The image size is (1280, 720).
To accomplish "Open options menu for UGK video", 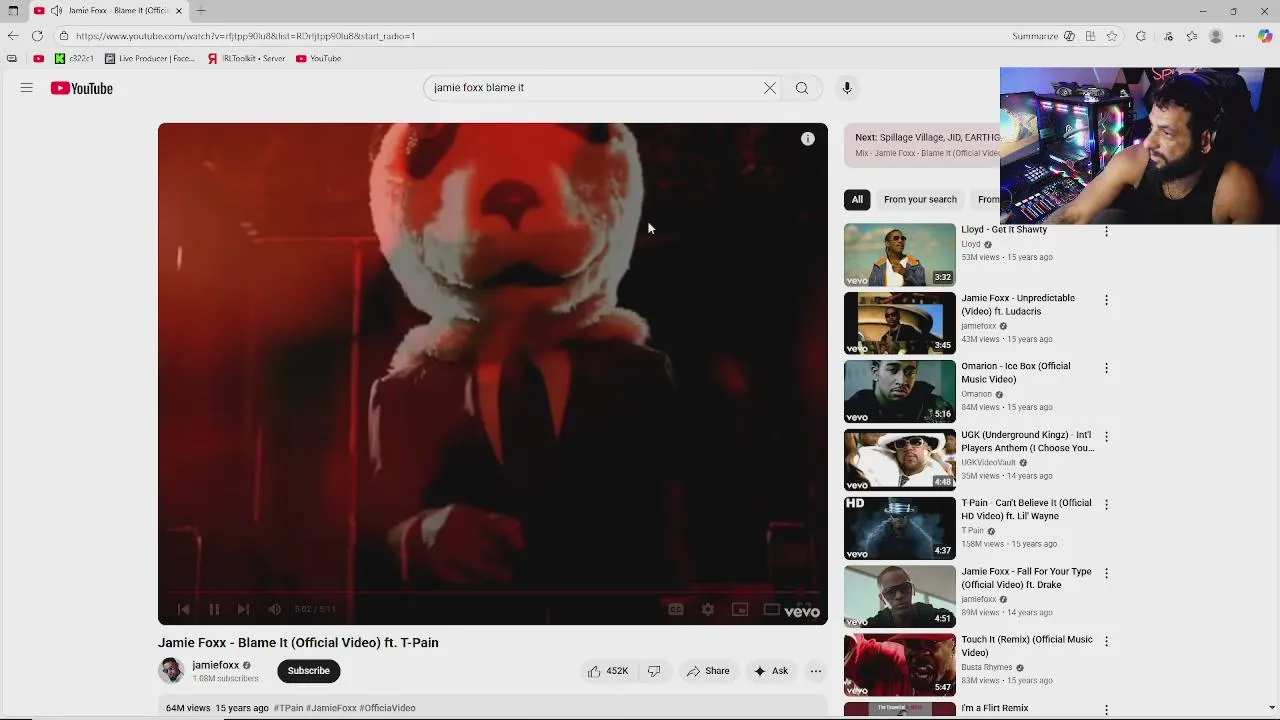I will [1106, 437].
